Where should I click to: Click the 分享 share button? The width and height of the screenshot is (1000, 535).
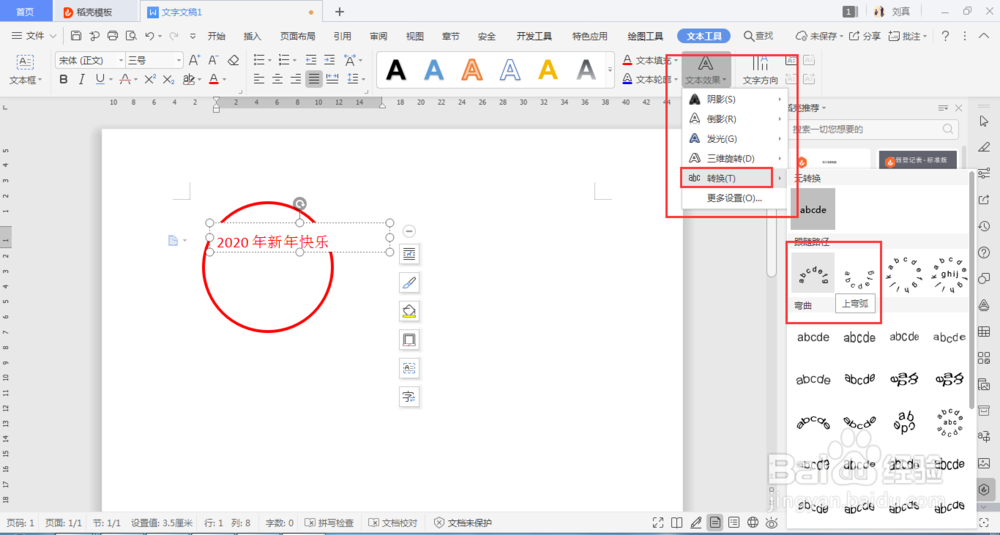864,36
